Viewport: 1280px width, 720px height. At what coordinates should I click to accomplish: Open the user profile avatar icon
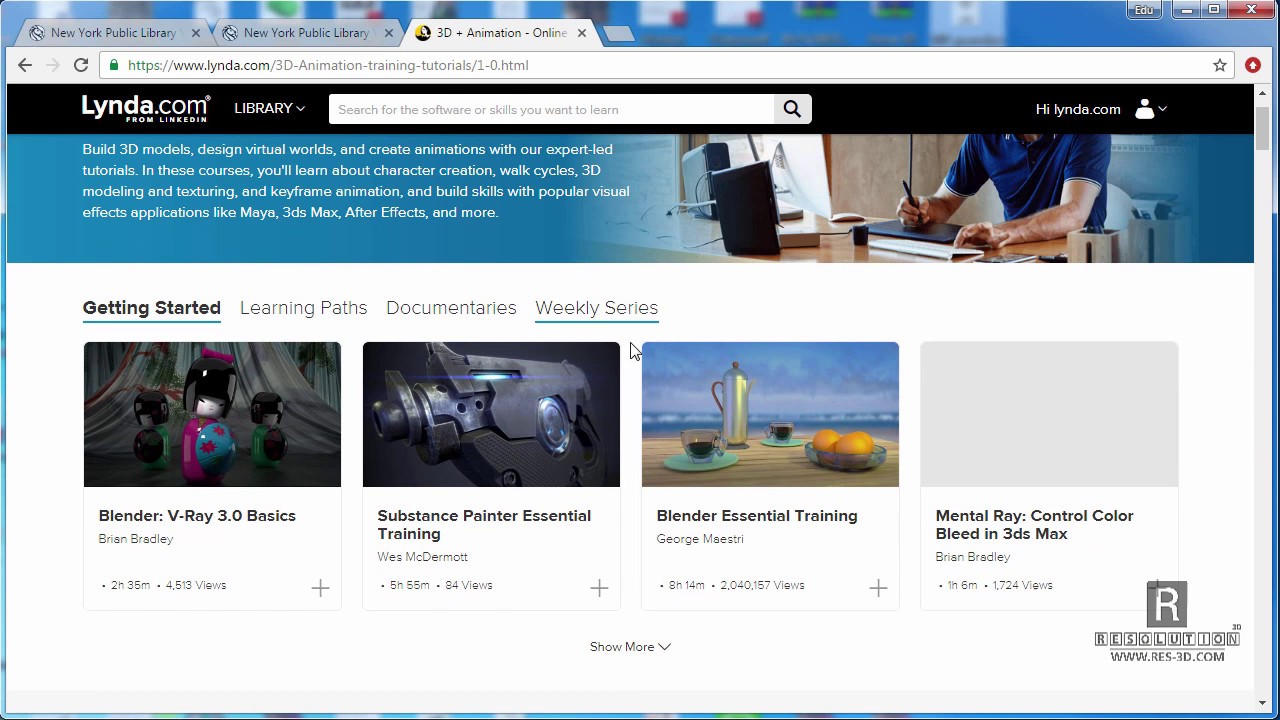pyautogui.click(x=1144, y=109)
